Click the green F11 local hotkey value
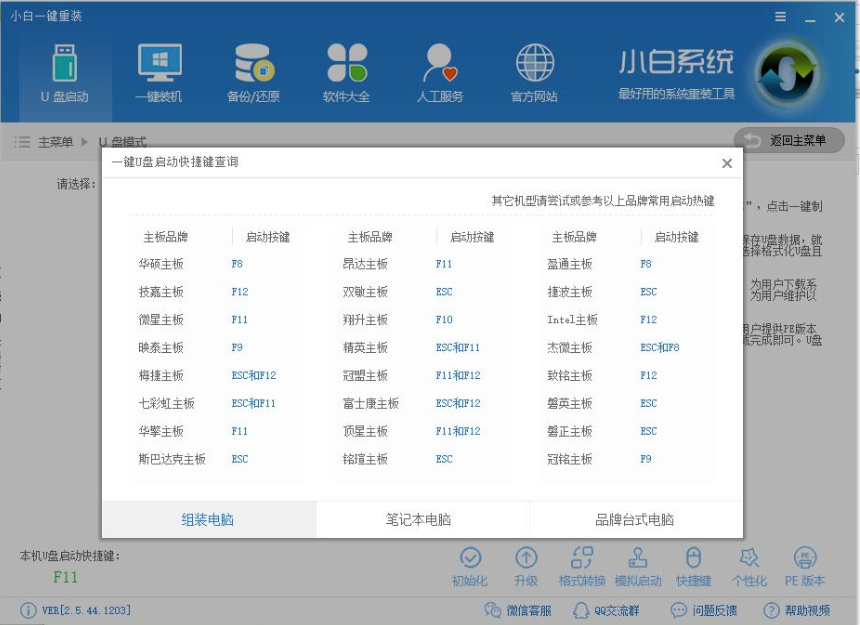Screen dimensions: 860x625 [x=65, y=577]
